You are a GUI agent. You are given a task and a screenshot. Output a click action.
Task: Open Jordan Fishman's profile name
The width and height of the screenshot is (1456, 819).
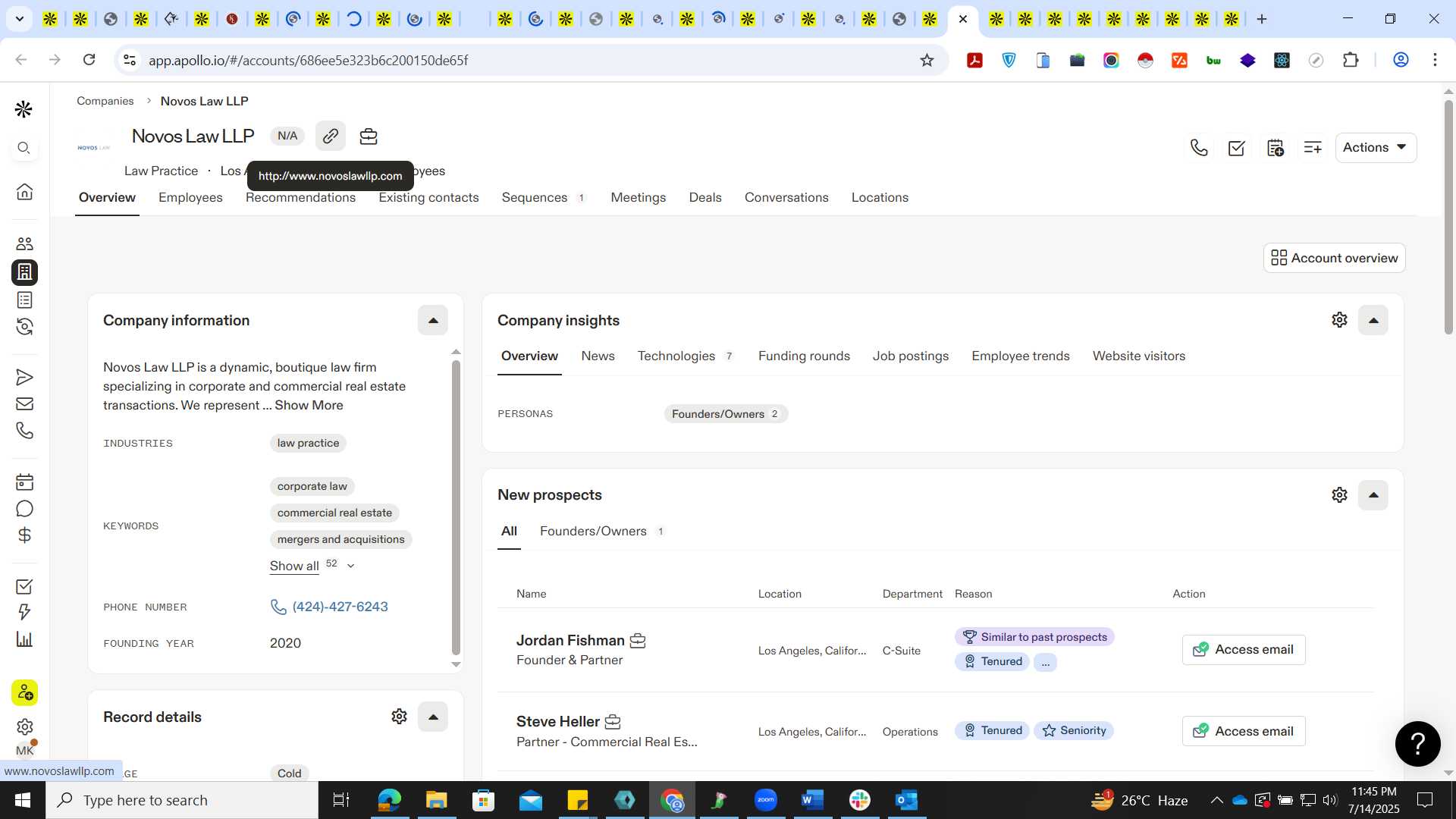point(570,640)
